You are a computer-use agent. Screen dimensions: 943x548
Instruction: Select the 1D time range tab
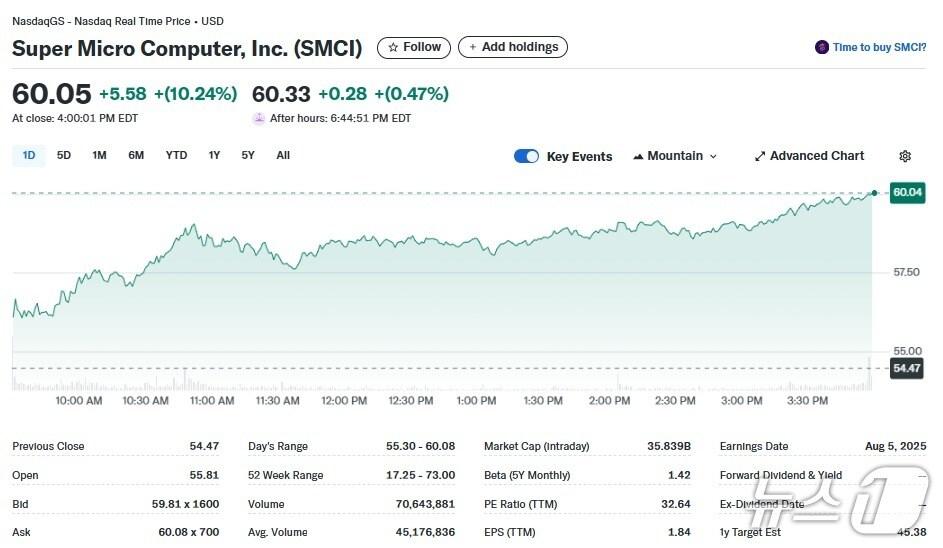point(29,155)
